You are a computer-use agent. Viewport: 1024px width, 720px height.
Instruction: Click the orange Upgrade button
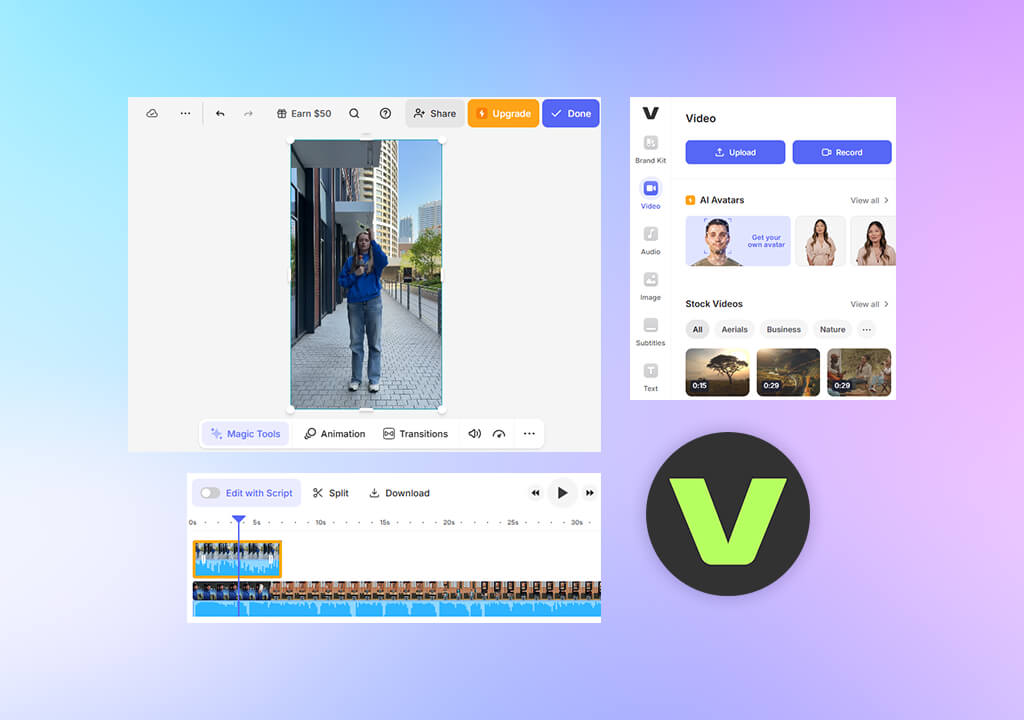(504, 114)
